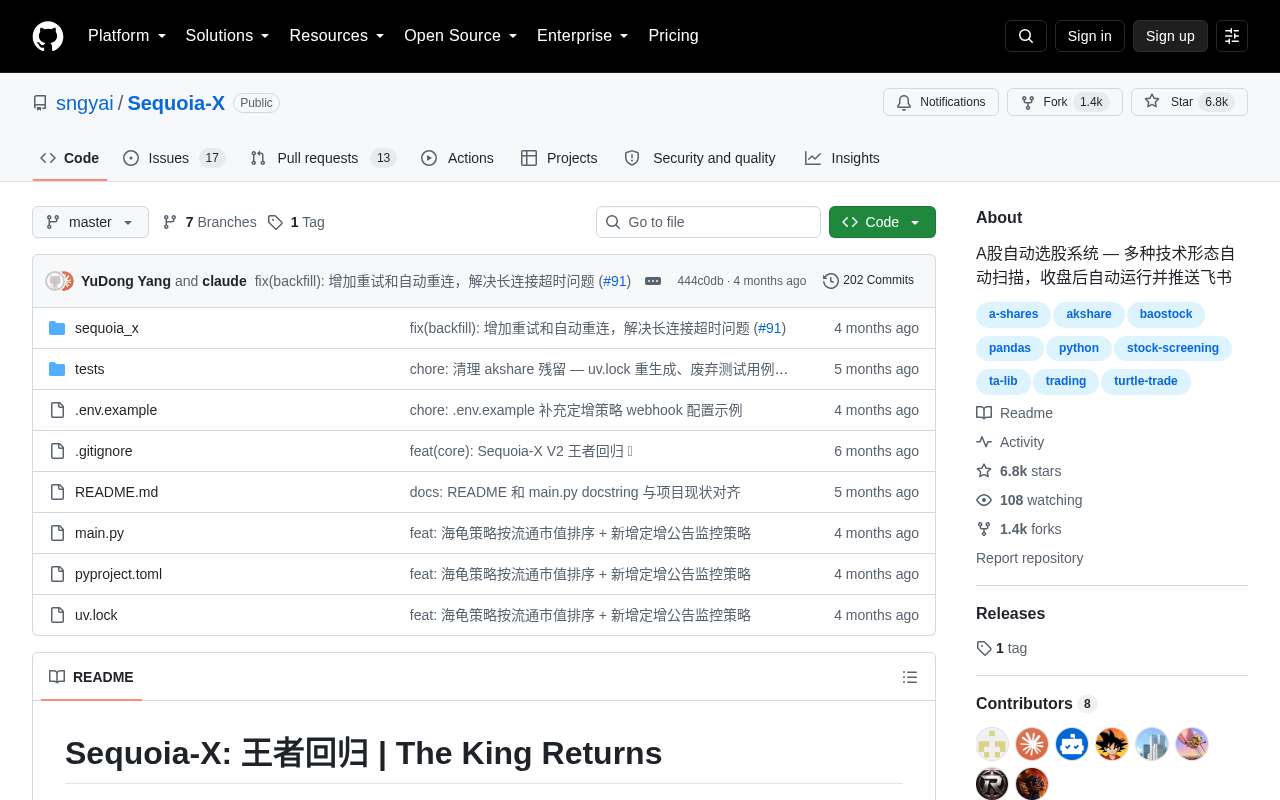The width and height of the screenshot is (1280, 800).
Task: Open pull request #91 link in commit header
Action: pyautogui.click(x=615, y=281)
